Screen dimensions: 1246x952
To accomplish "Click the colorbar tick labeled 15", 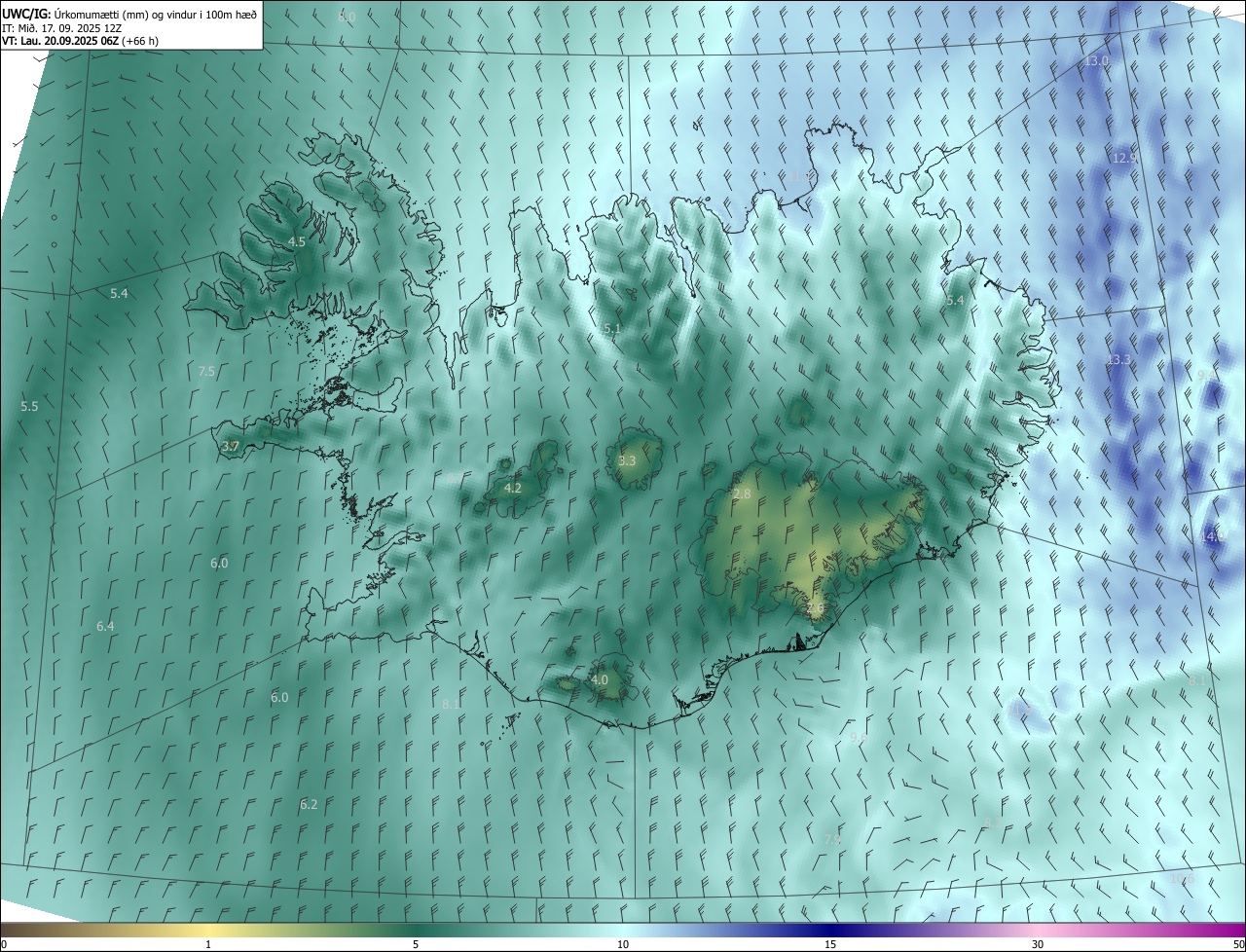I will (830, 944).
